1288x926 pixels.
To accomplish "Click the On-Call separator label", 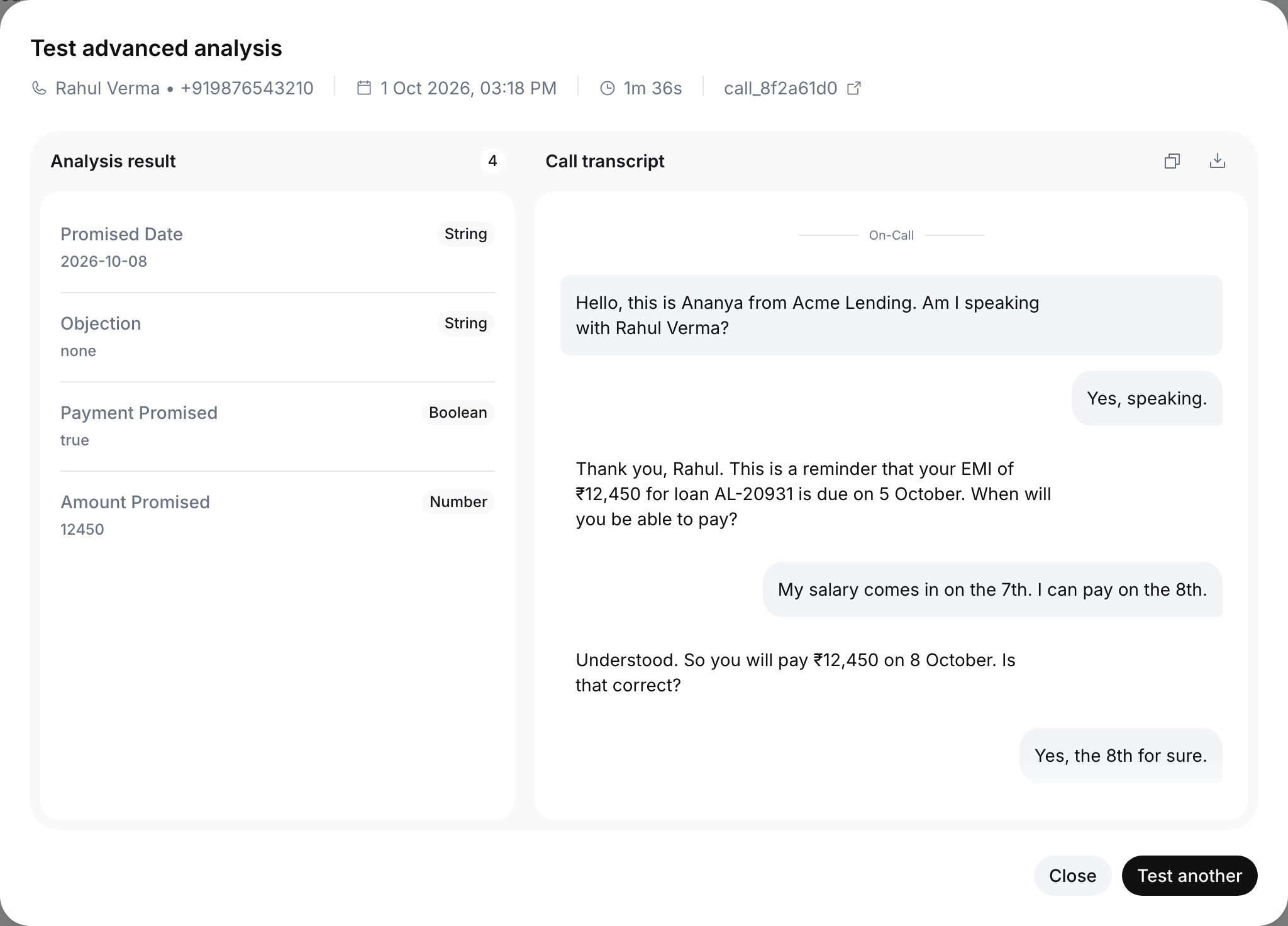I will [x=891, y=235].
